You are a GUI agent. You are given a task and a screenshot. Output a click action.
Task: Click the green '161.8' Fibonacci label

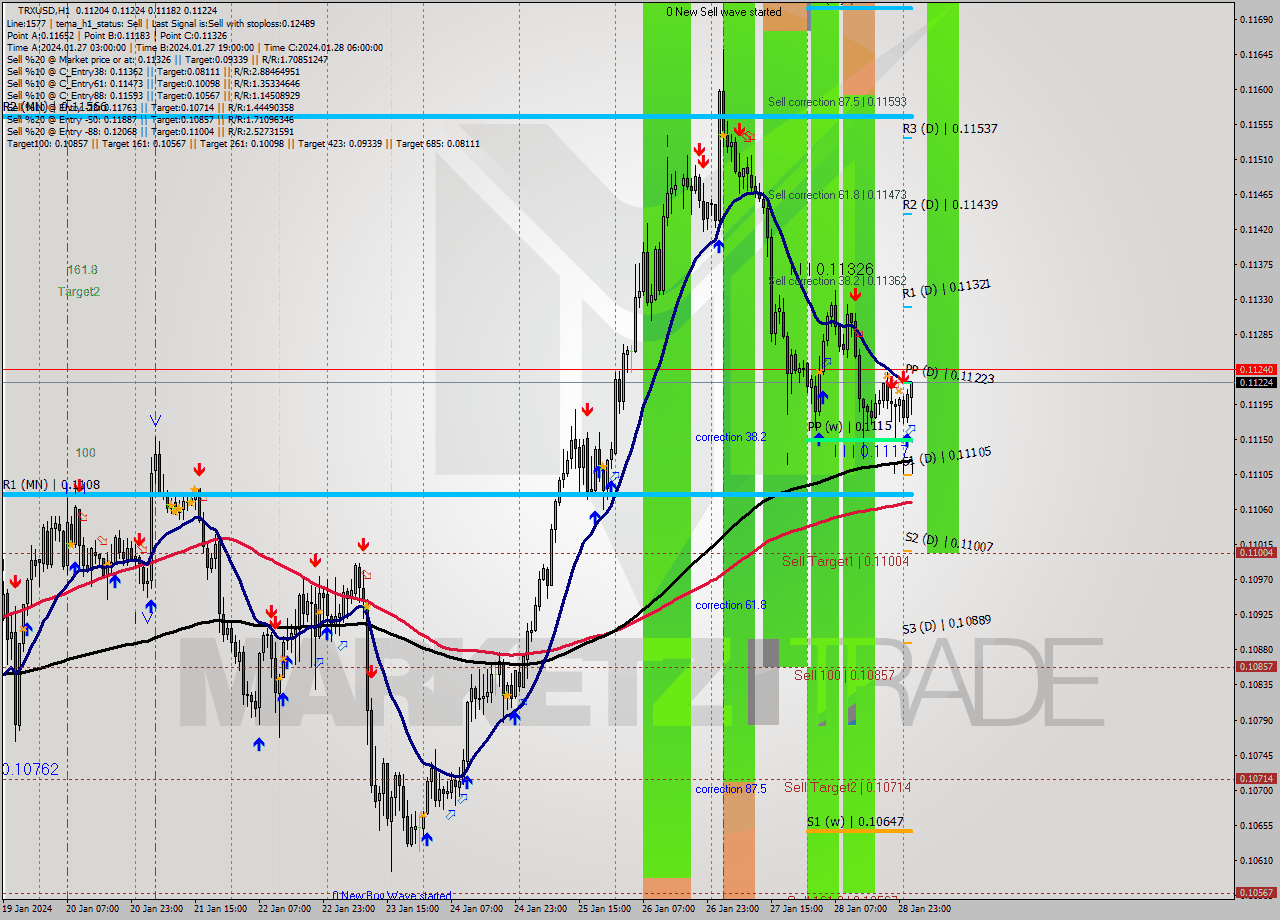pos(82,270)
